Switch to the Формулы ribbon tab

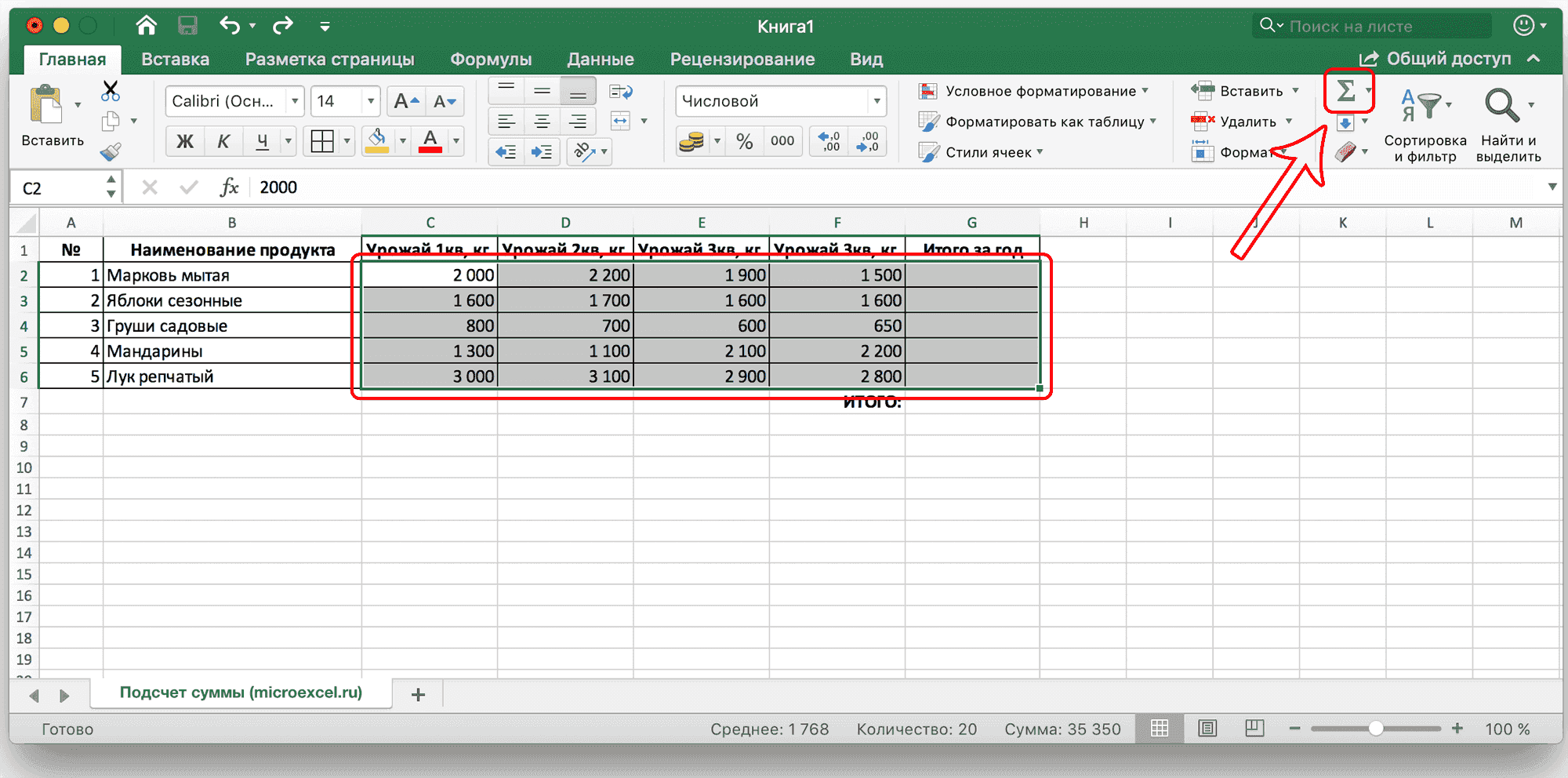tap(490, 59)
